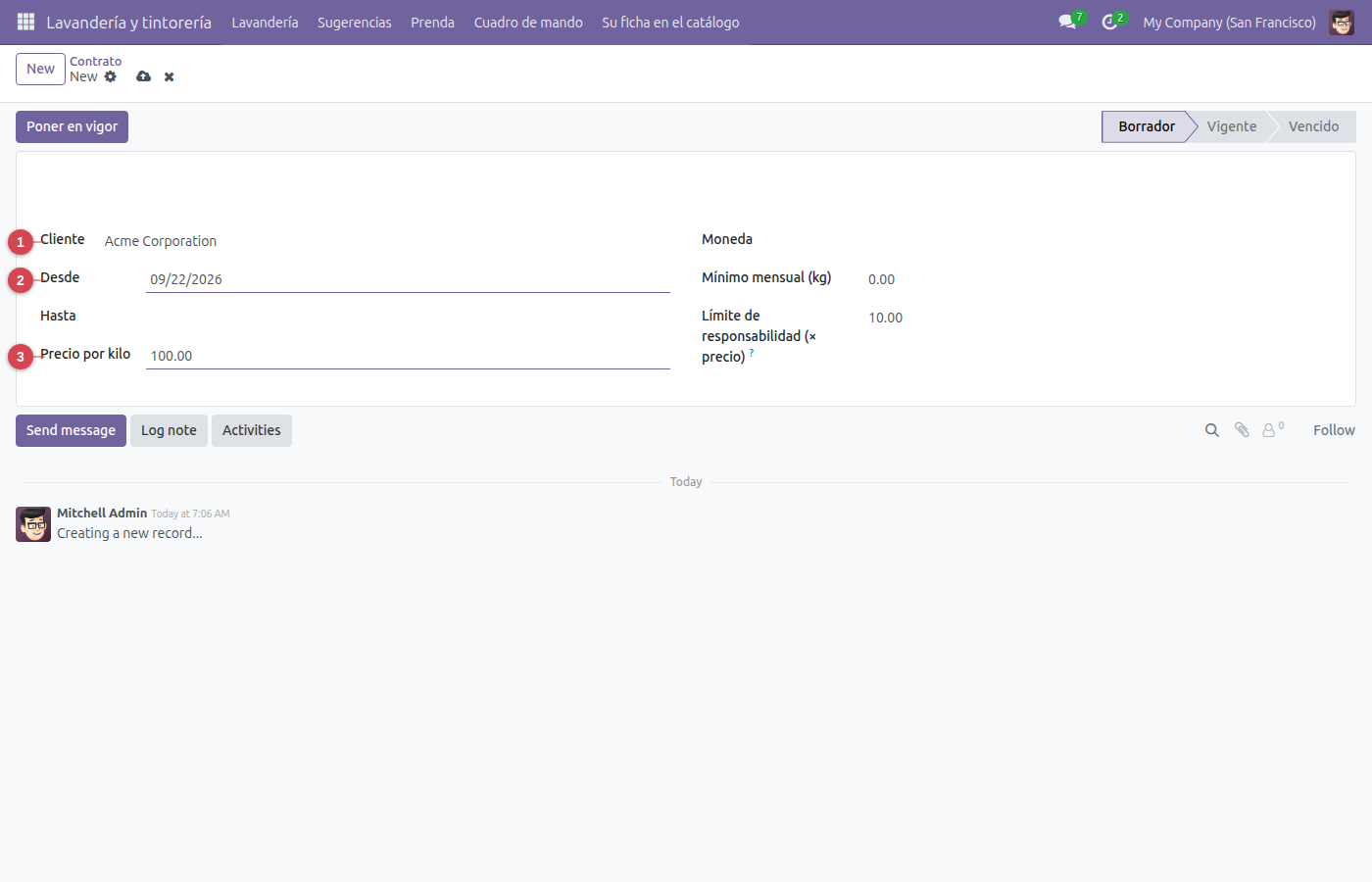
Task: Open the gear actions menu next to New
Action: (x=111, y=76)
